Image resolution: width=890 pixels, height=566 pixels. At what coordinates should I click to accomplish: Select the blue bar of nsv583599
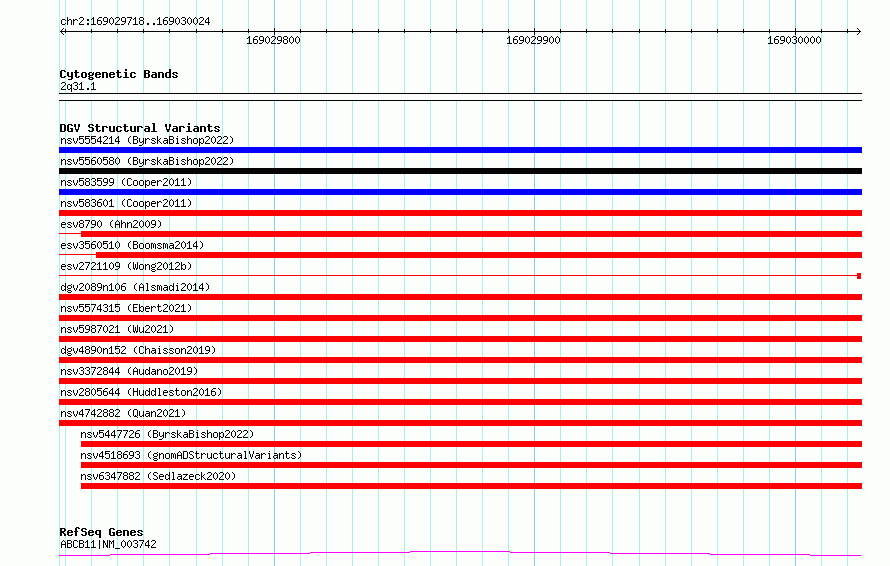[x=460, y=192]
